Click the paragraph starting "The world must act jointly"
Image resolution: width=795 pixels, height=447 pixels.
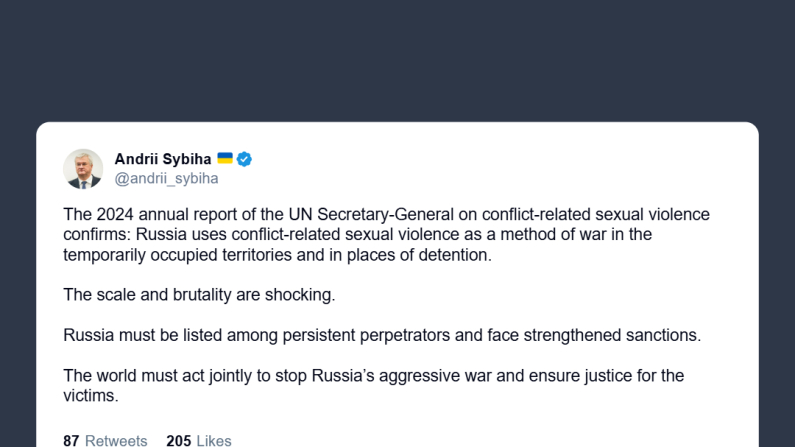pos(373,385)
